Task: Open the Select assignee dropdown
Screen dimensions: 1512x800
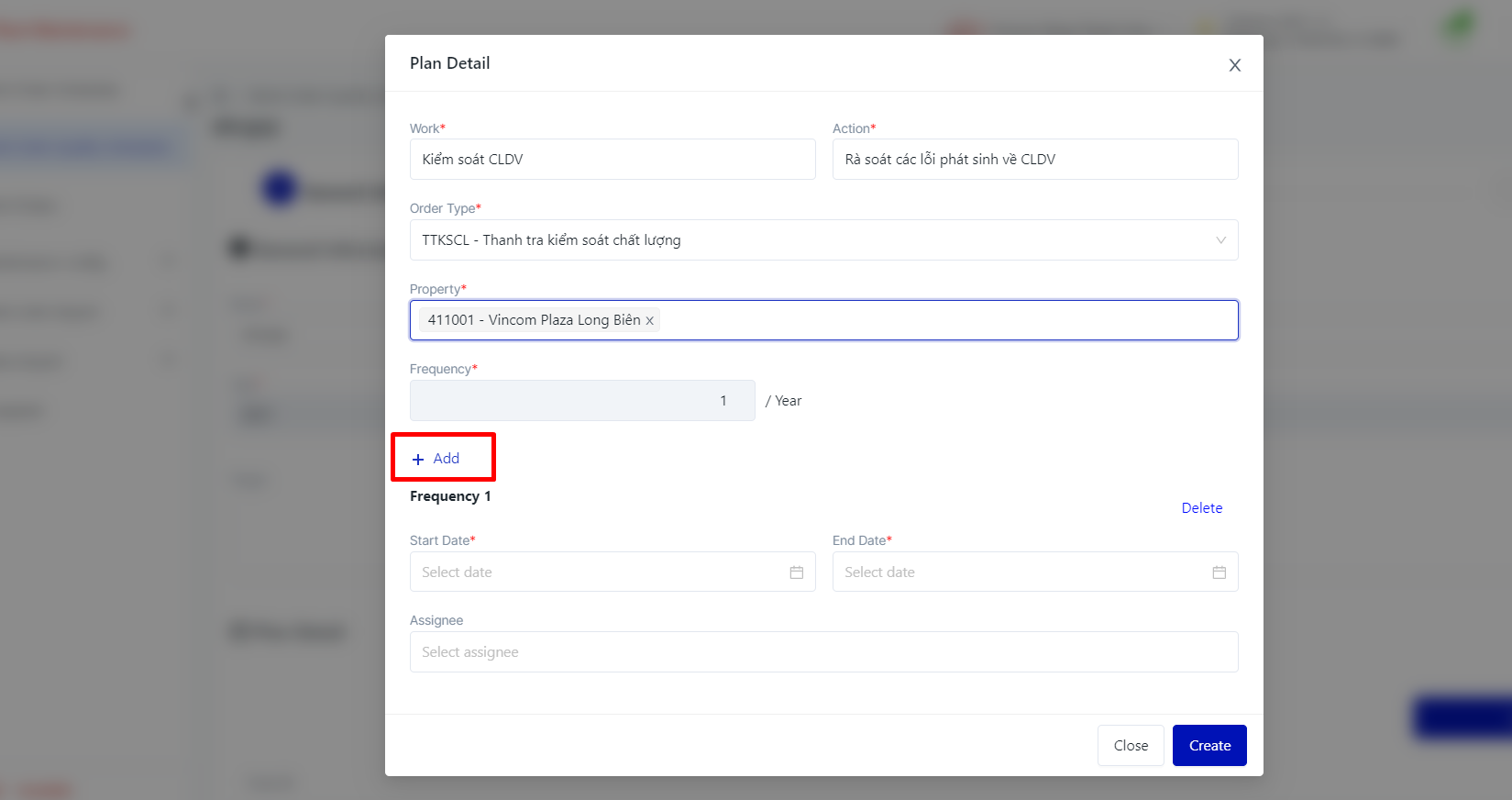Action: [x=823, y=652]
